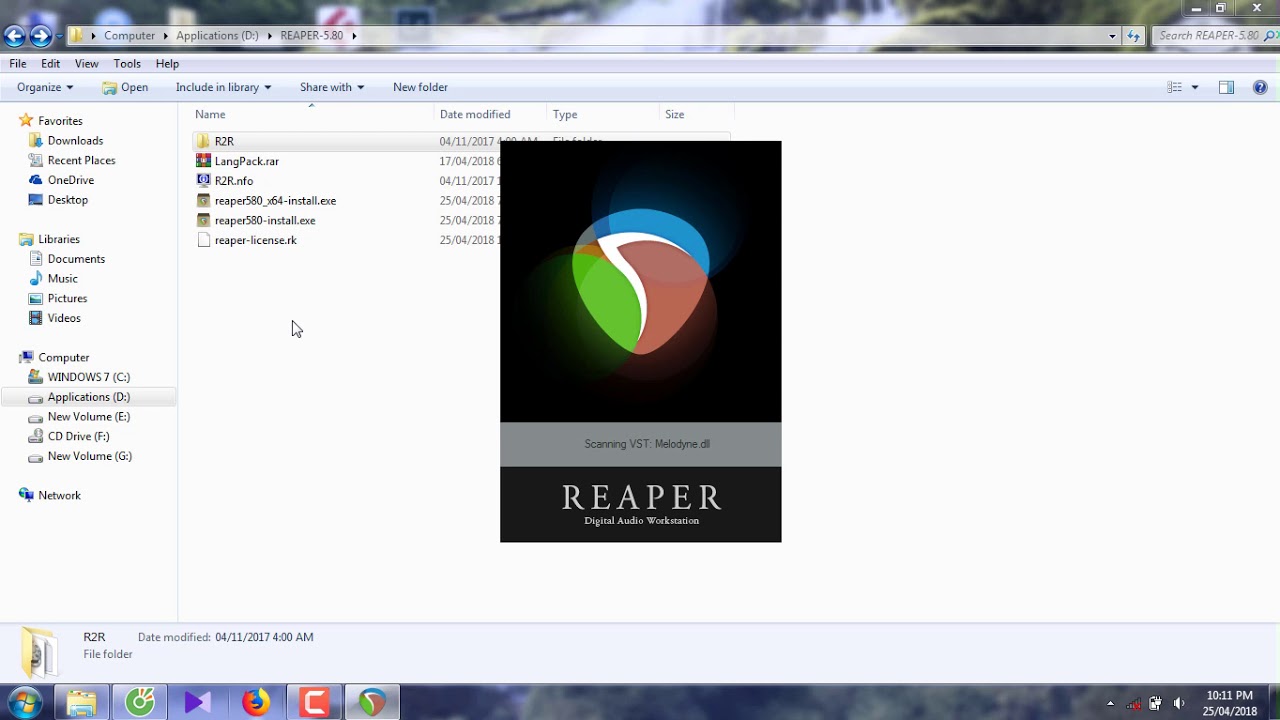Open Downloads in the navigation pane
Viewport: 1280px width, 720px height.
75,141
